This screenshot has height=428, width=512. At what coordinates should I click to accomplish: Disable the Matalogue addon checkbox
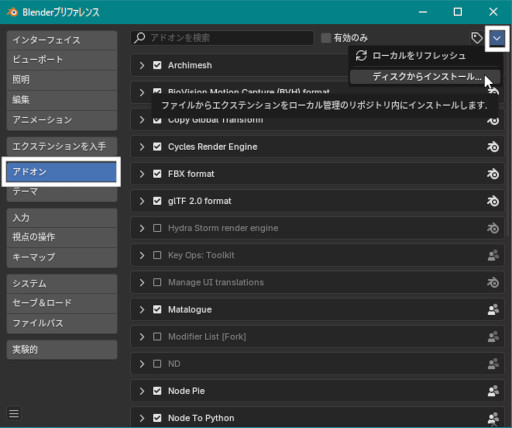click(x=157, y=310)
